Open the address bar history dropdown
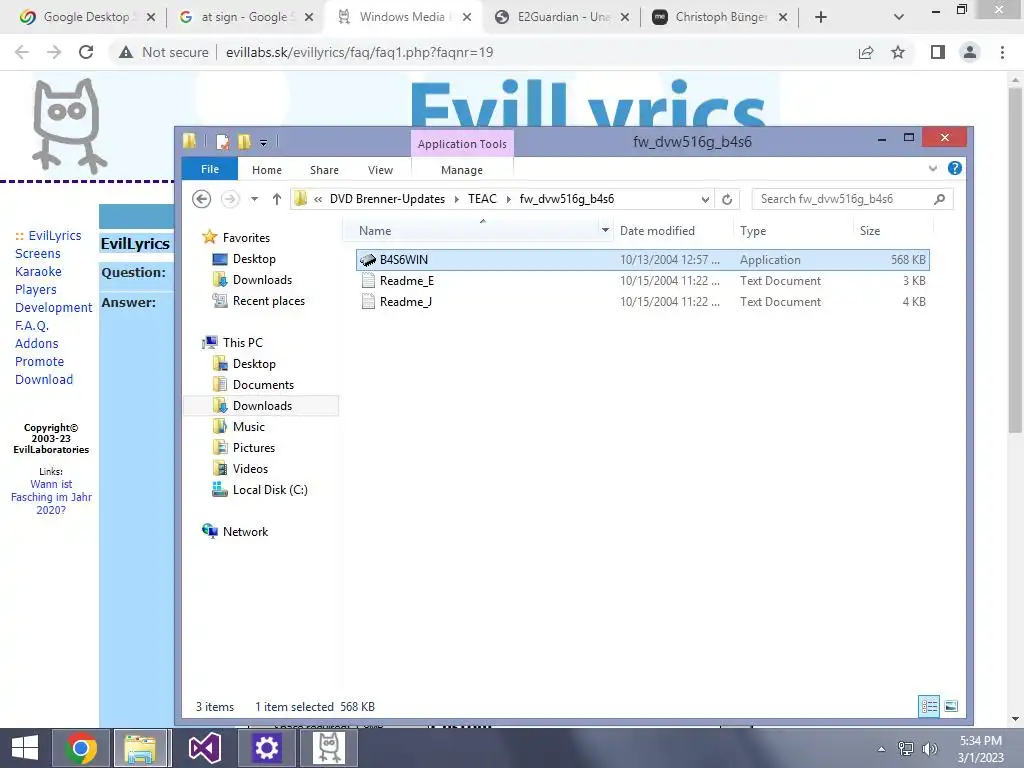 click(705, 199)
